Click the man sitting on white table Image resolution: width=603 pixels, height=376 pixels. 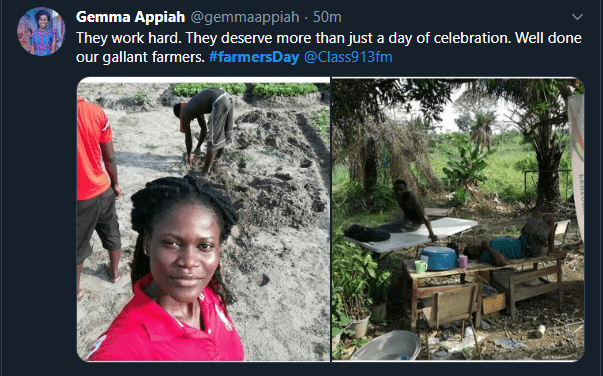(x=410, y=210)
